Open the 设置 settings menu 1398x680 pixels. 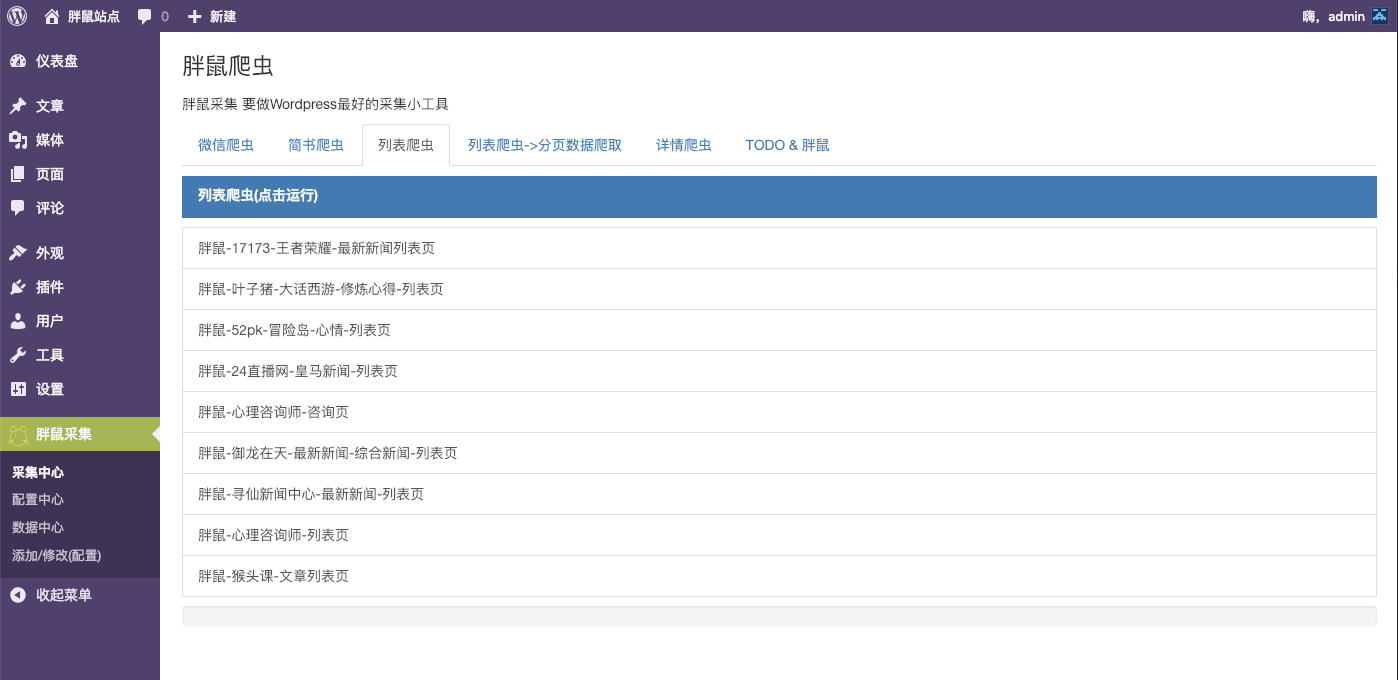[49, 389]
